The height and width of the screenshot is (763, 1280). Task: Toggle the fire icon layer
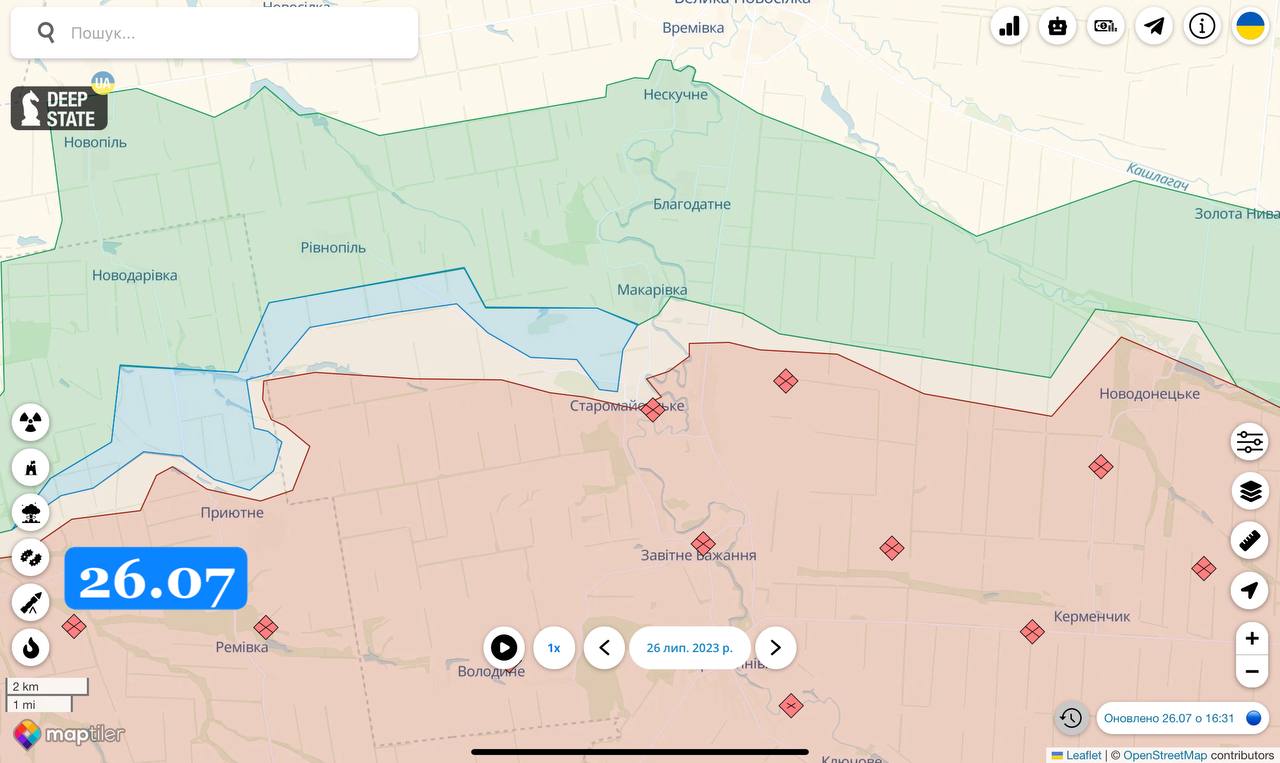click(31, 648)
